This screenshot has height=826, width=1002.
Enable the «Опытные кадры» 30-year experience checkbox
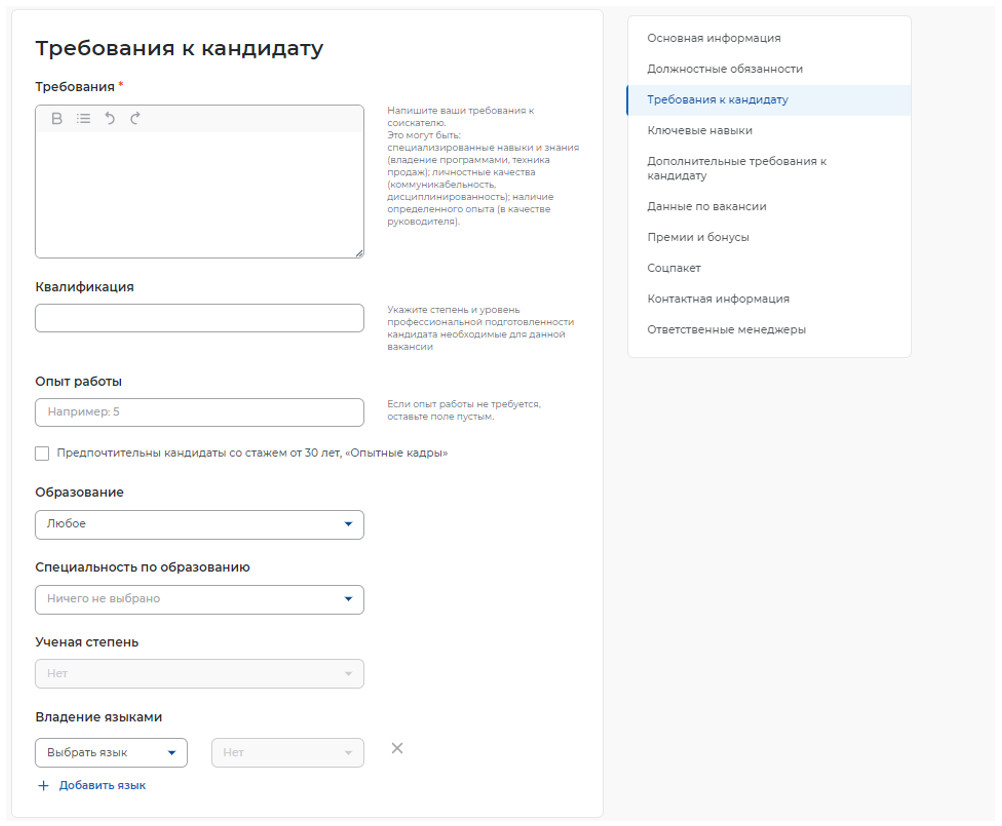[x=42, y=453]
